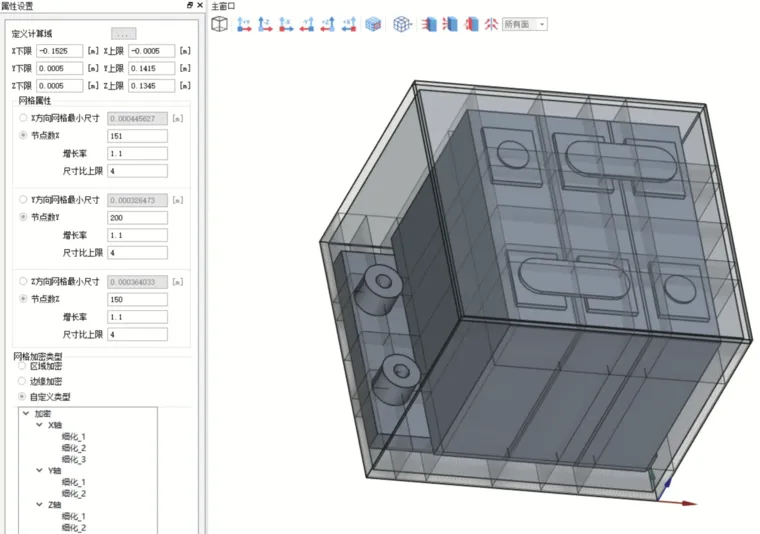Choose the 区域加密 refinement type
760x534 pixels.
point(22,366)
